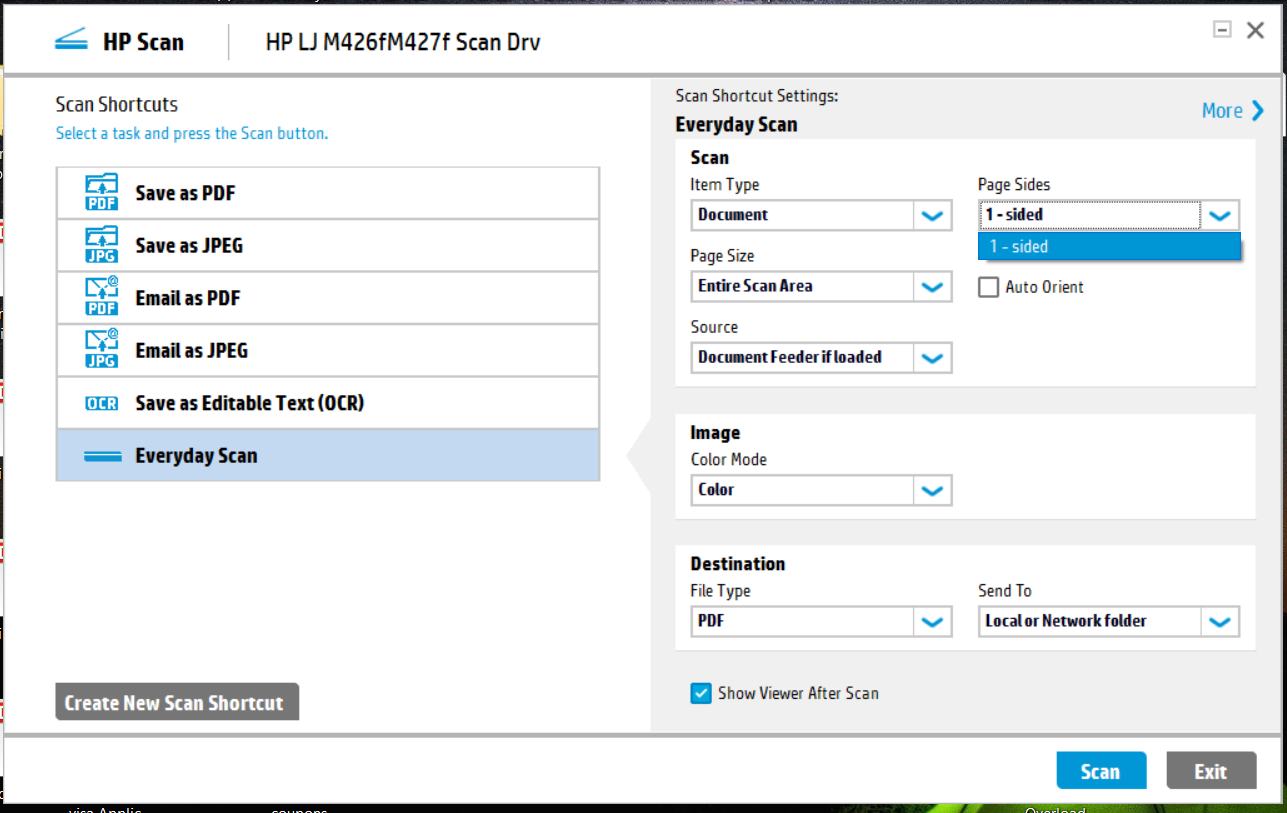Open the Source dropdown arrow
The image size is (1287, 813).
932,358
